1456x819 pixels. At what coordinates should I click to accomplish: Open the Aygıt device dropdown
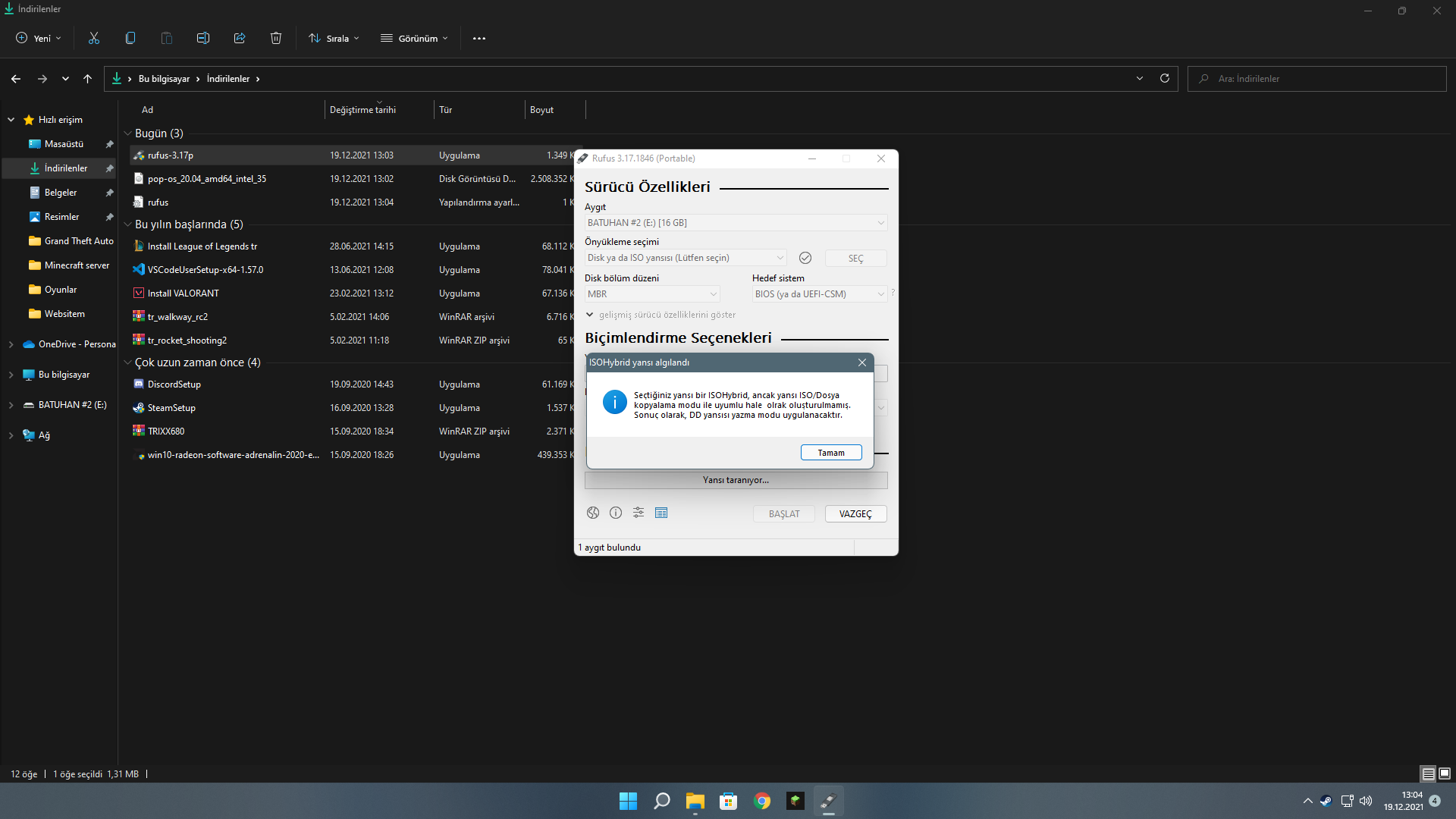click(736, 223)
